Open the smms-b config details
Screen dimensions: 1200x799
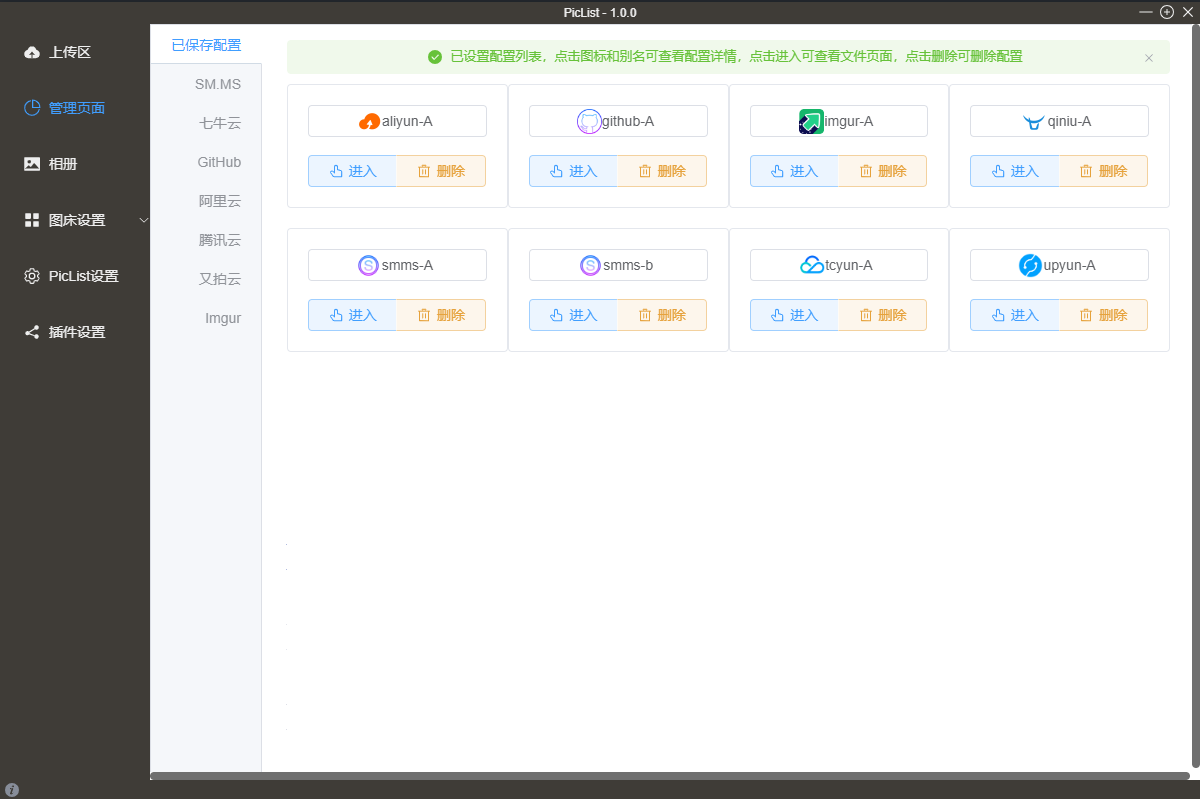[x=618, y=265]
